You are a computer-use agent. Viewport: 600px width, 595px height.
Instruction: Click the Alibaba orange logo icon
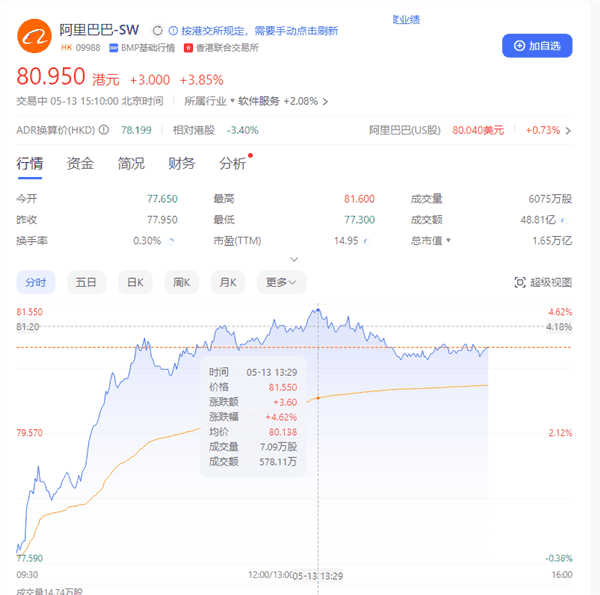tap(34, 36)
